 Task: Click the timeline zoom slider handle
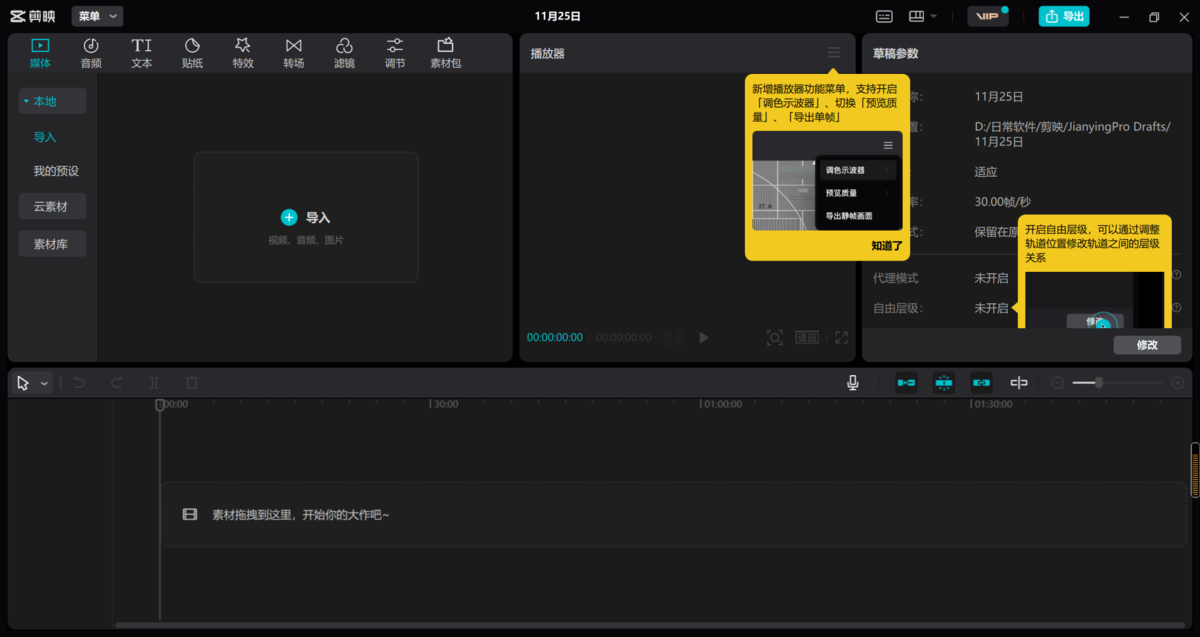(x=1098, y=383)
